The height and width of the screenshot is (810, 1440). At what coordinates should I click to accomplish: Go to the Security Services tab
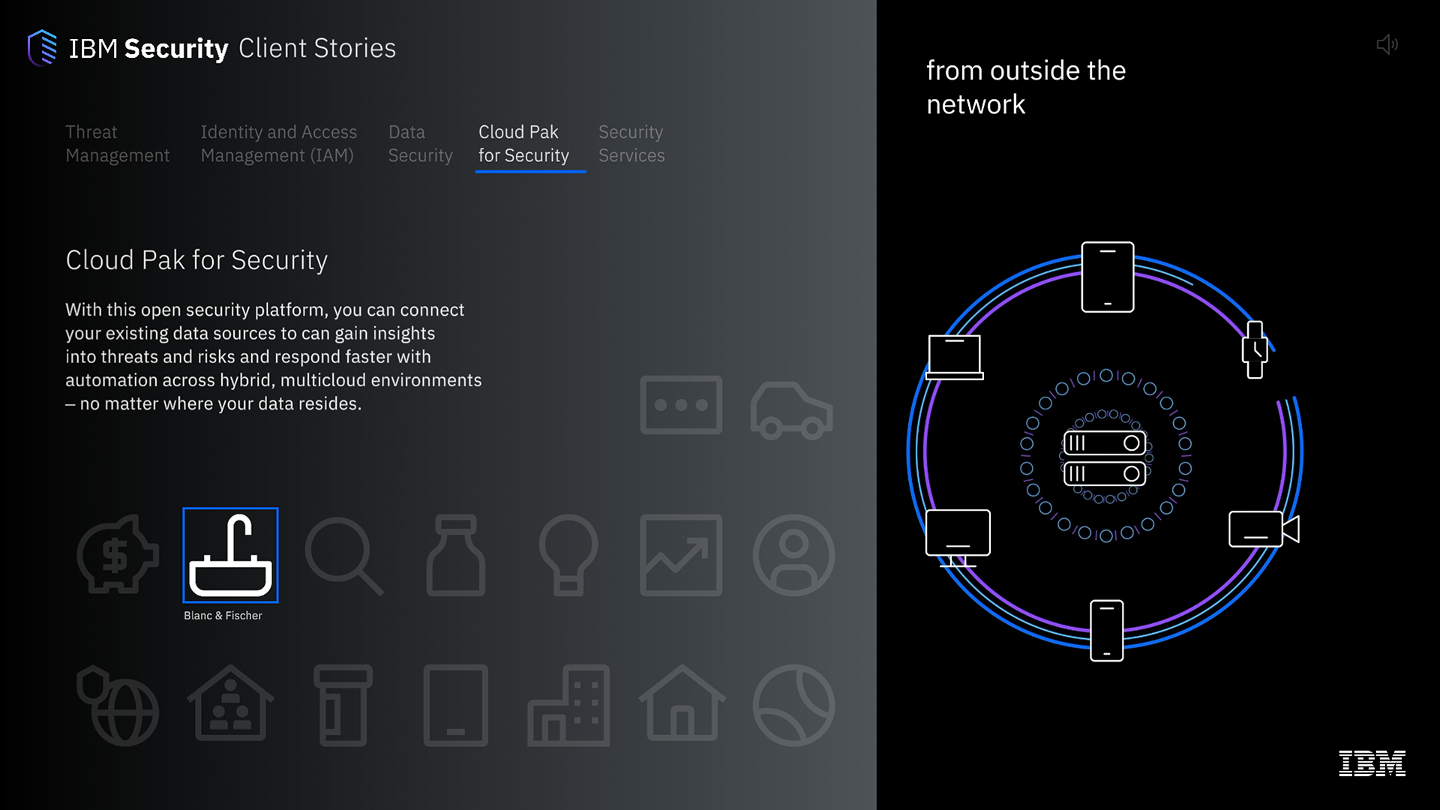pos(632,144)
